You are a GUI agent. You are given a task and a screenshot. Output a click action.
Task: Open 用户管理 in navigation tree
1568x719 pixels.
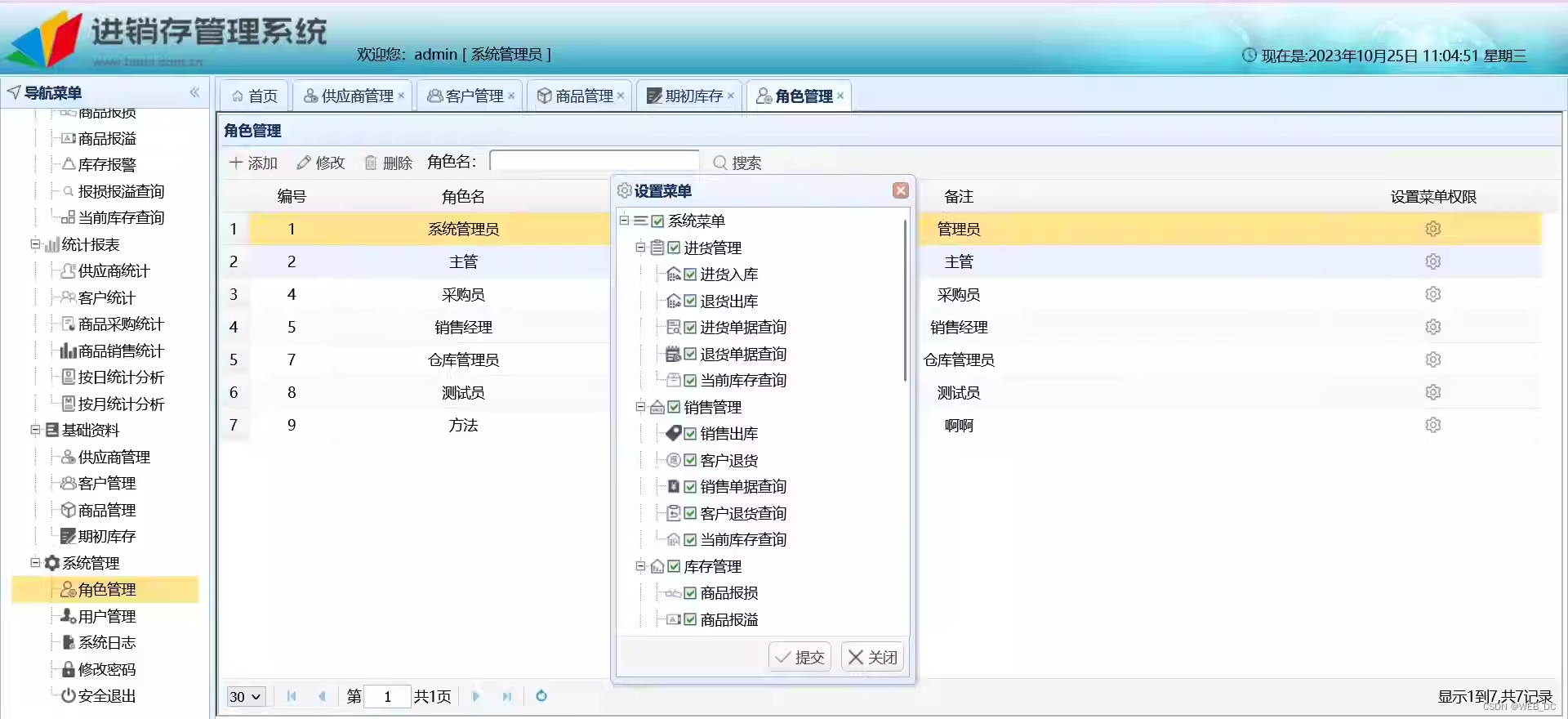tap(107, 616)
